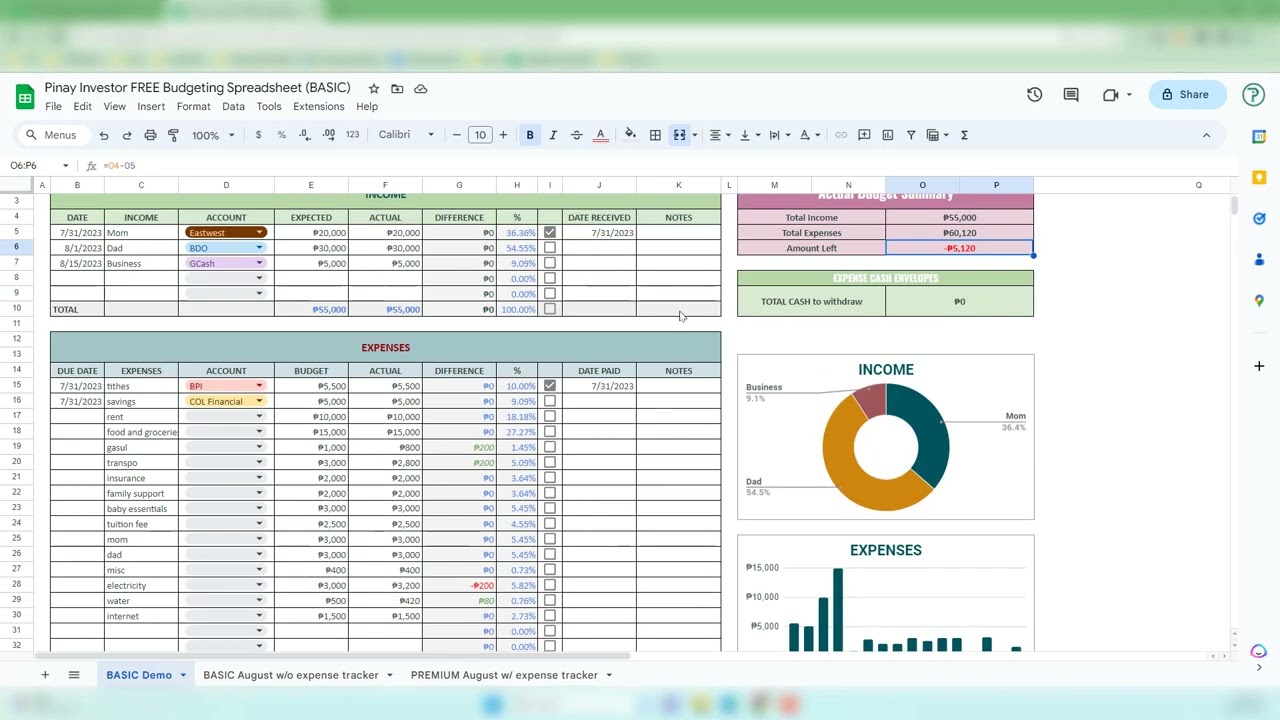The height and width of the screenshot is (720, 1280).
Task: Toggle checkbox in savings expense row
Action: pos(549,401)
